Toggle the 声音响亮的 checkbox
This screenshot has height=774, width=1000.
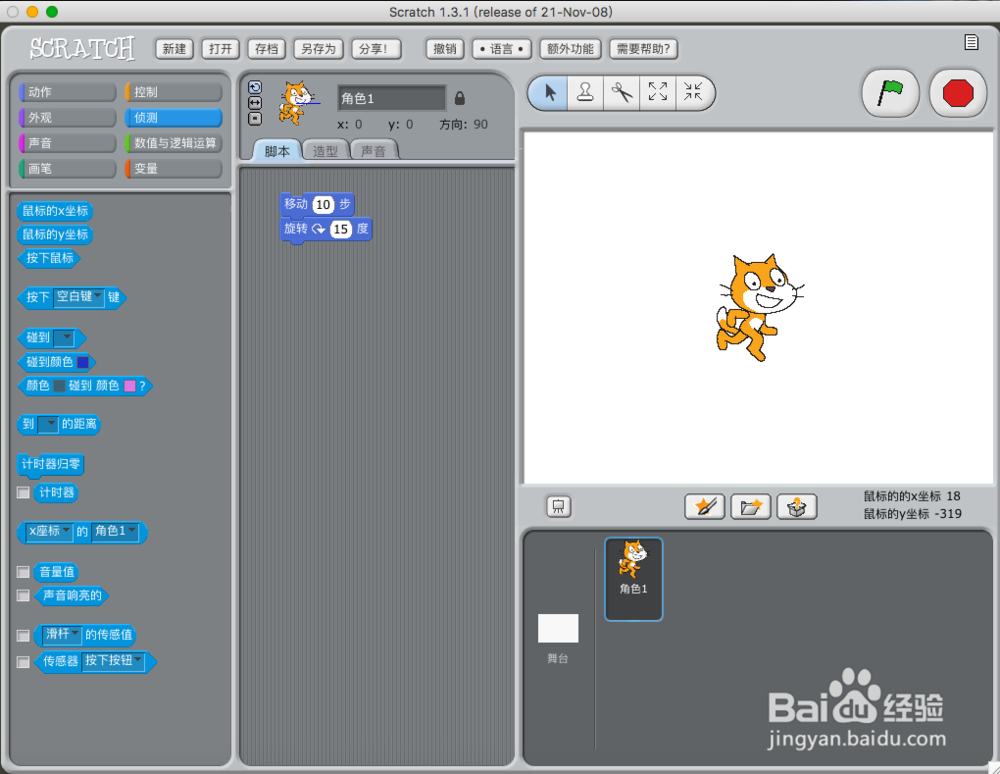[23, 595]
